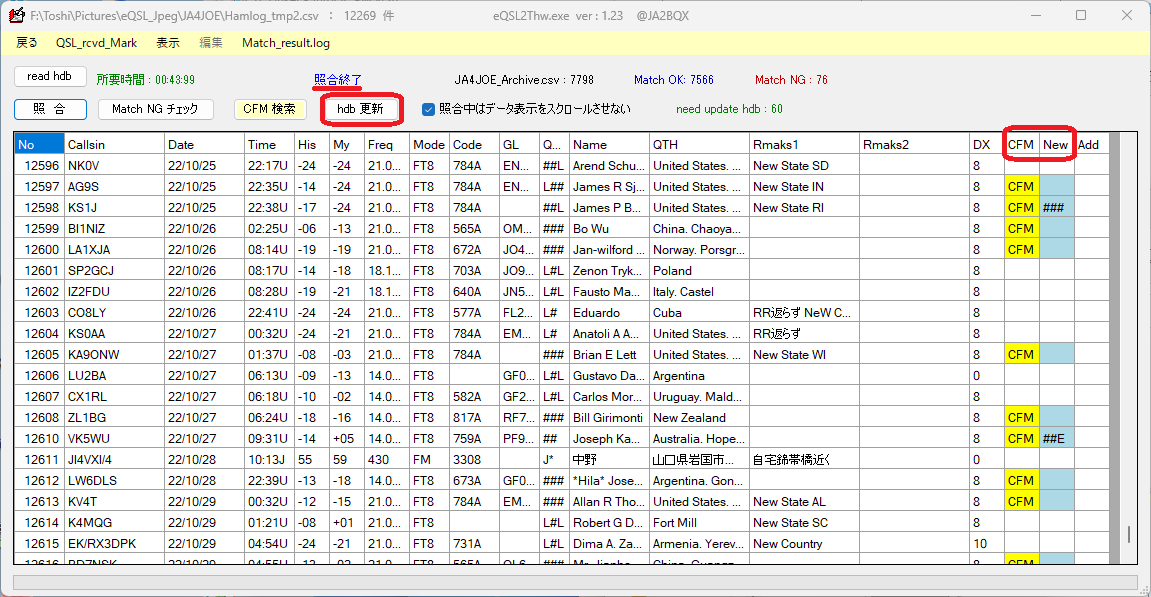Screen dimensions: 1151x597
Task: Uncheck the 照合中はデータ表示をスクロールさせない checkbox
Action: click(427, 110)
